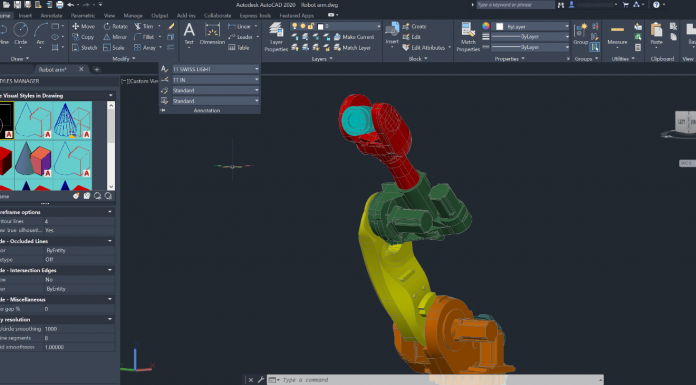Open the Annotate ribbon tab
The height and width of the screenshot is (385, 696).
(51, 16)
